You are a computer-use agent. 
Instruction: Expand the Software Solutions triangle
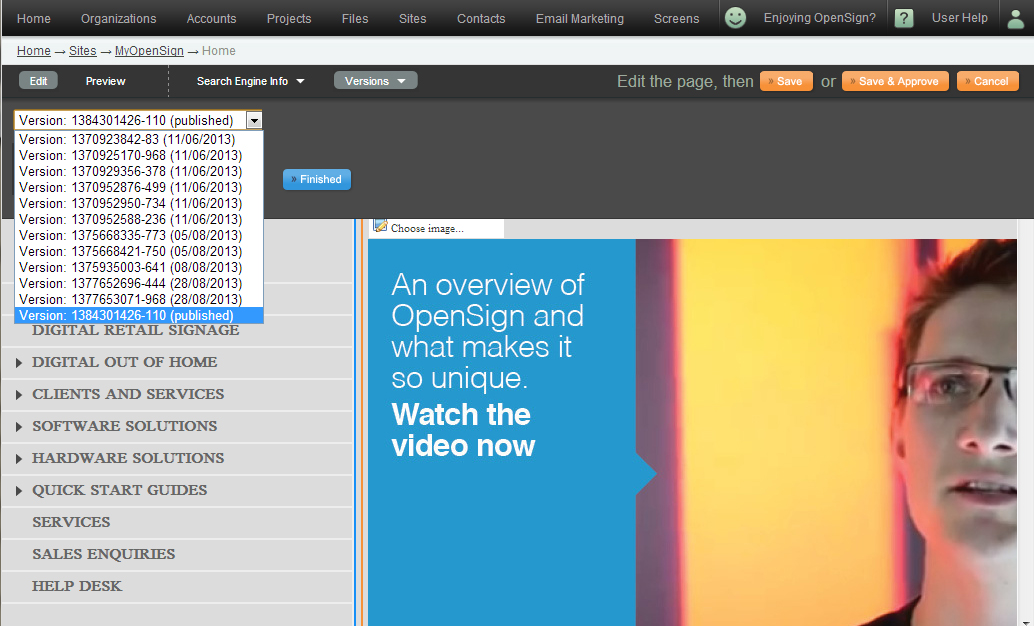[18, 427]
